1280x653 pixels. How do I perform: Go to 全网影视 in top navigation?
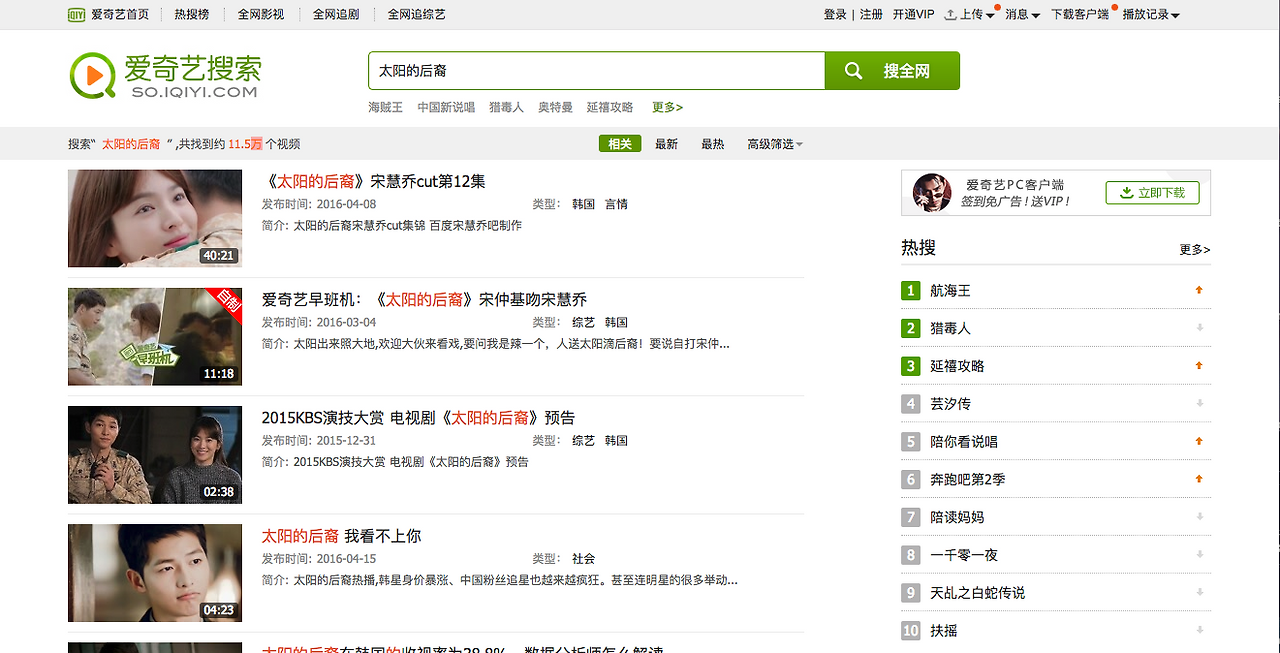(261, 15)
